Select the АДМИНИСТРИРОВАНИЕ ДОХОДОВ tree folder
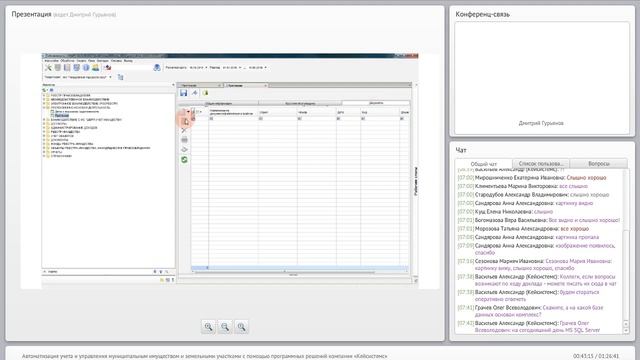Image resolution: width=640 pixels, height=360 pixels. [74, 128]
